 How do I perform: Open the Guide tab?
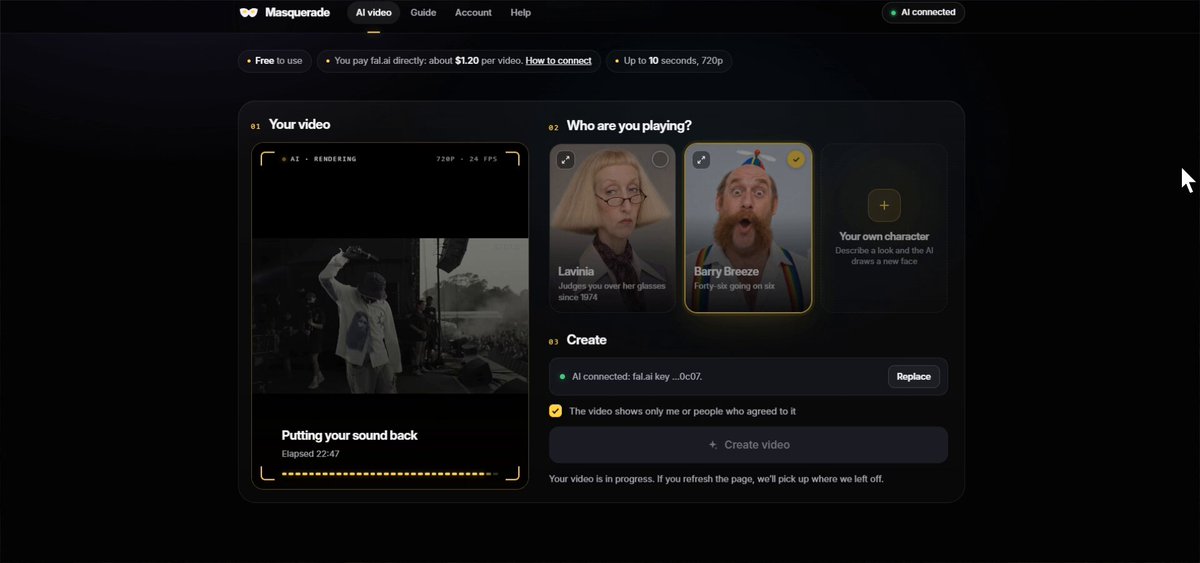coord(423,13)
